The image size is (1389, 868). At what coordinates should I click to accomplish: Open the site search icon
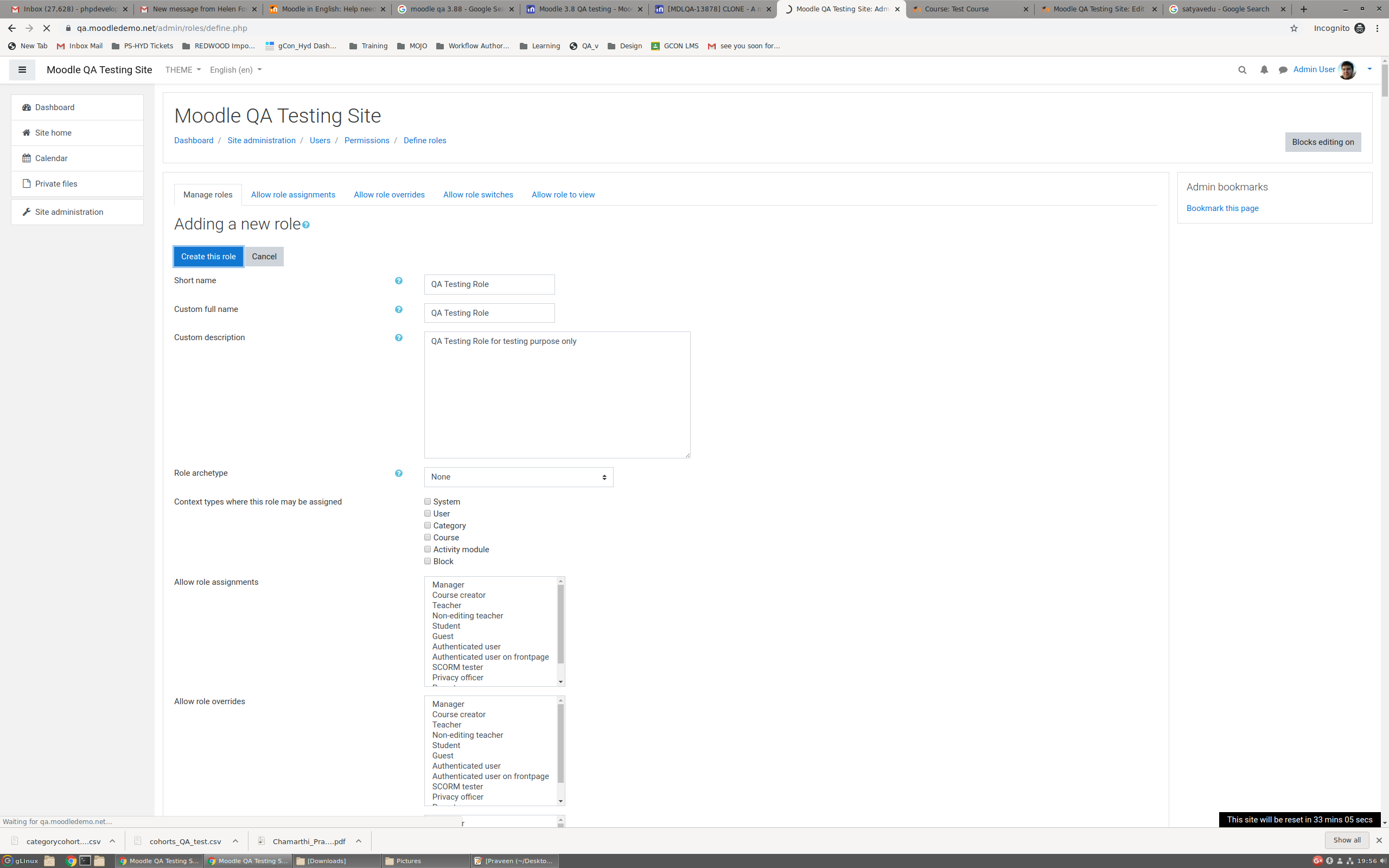[x=1242, y=70]
